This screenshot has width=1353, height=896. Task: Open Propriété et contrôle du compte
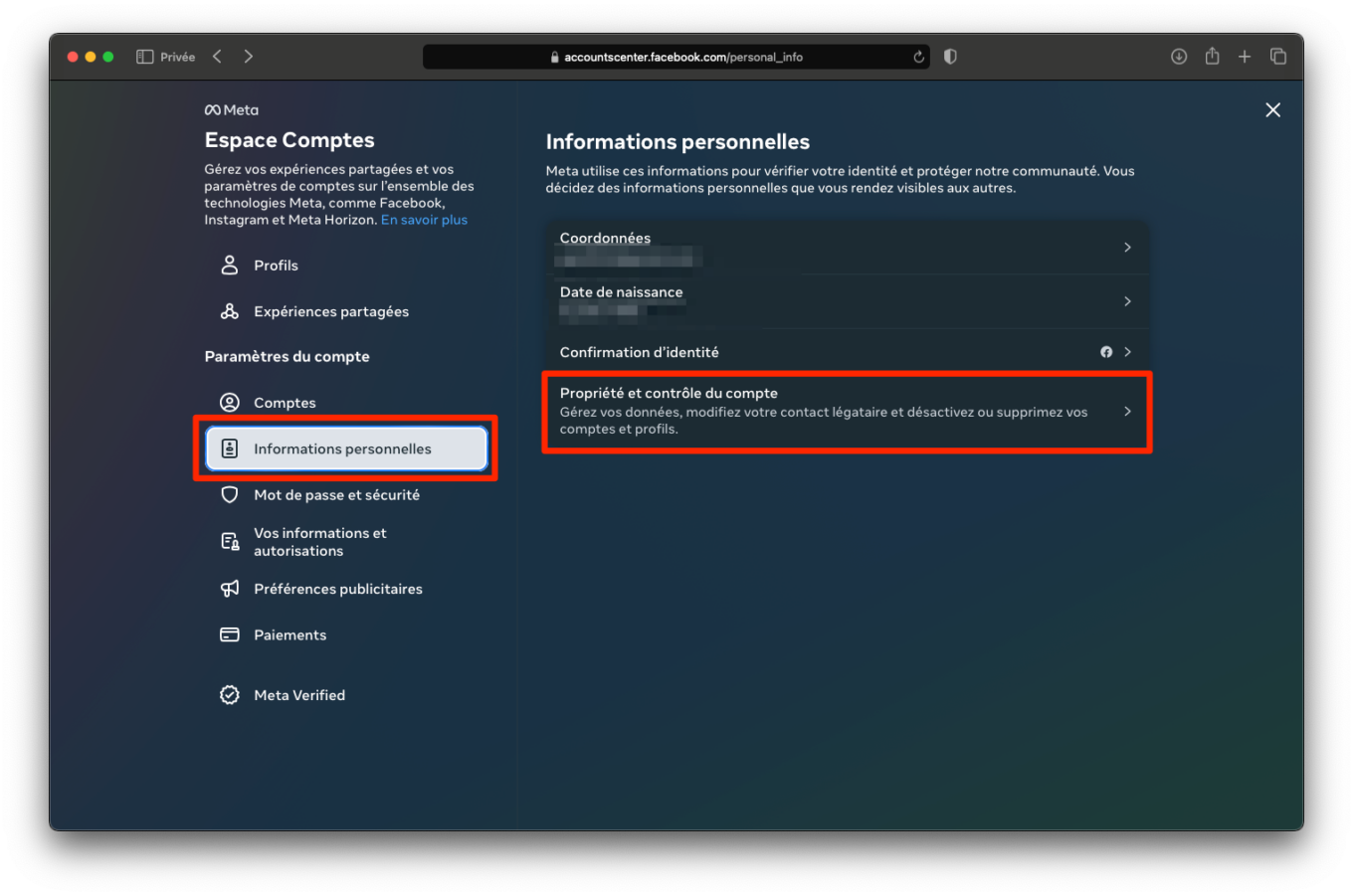pos(848,412)
